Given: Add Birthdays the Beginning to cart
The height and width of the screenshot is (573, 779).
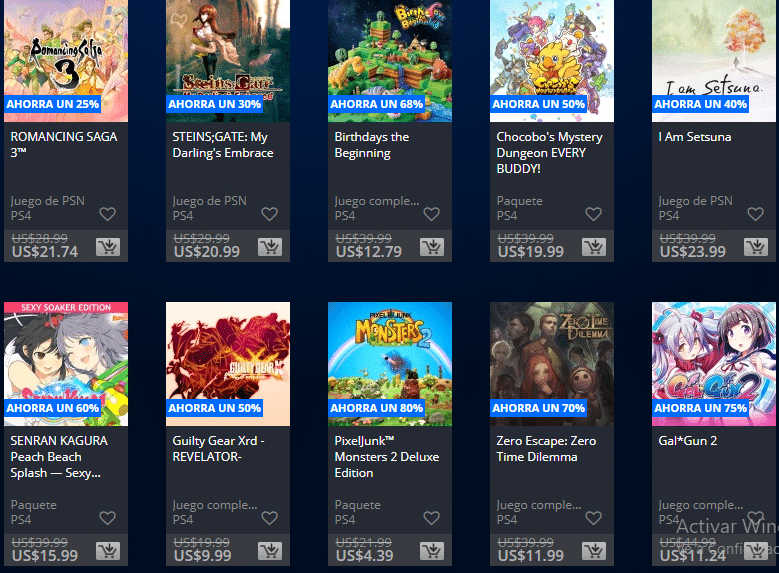Looking at the screenshot, I should coord(432,246).
